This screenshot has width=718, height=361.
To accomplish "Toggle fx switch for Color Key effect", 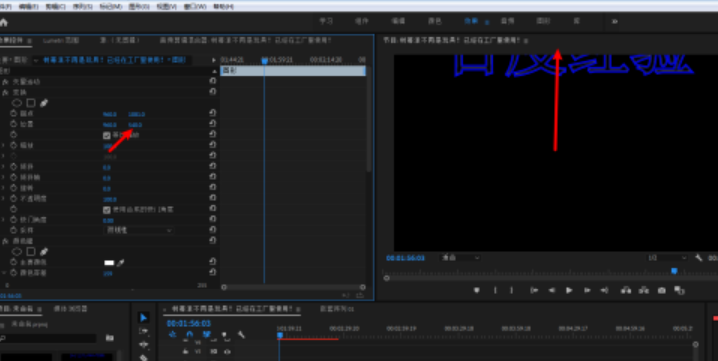I will (x=5, y=241).
